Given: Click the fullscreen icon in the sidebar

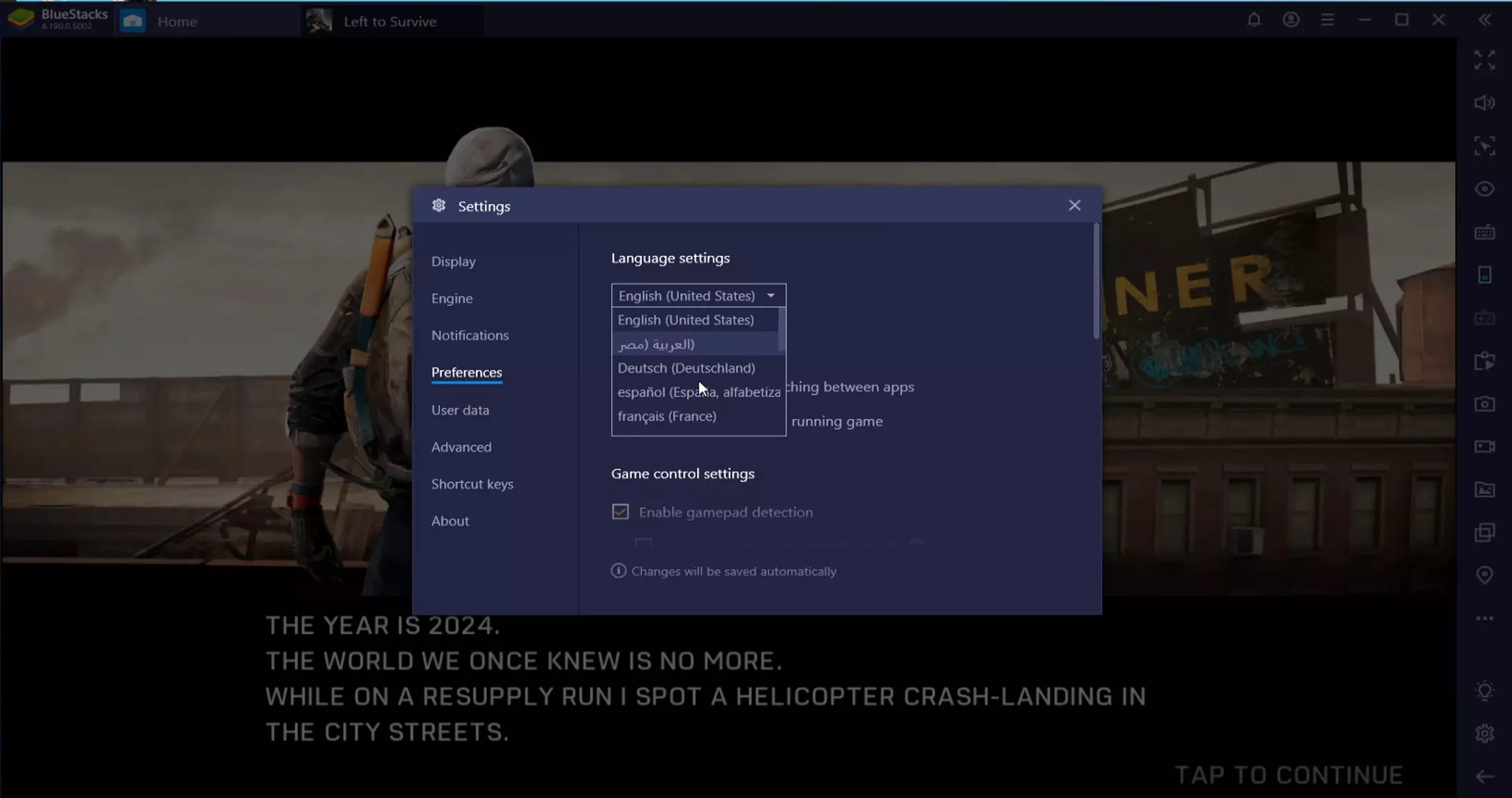Looking at the screenshot, I should point(1484,60).
